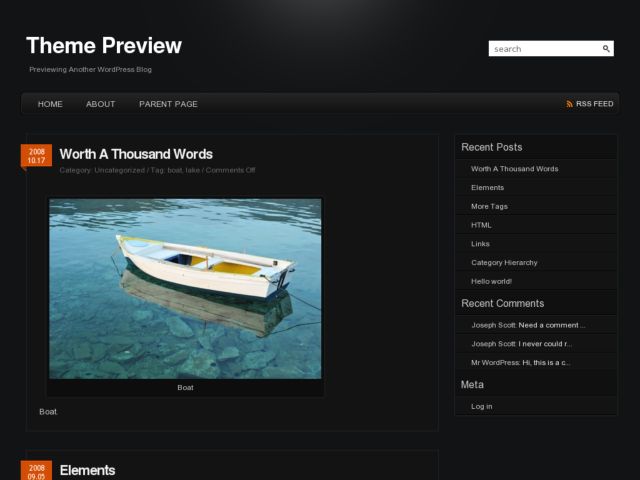Open More Tags recent post
This screenshot has width=640, height=480.
tap(489, 206)
